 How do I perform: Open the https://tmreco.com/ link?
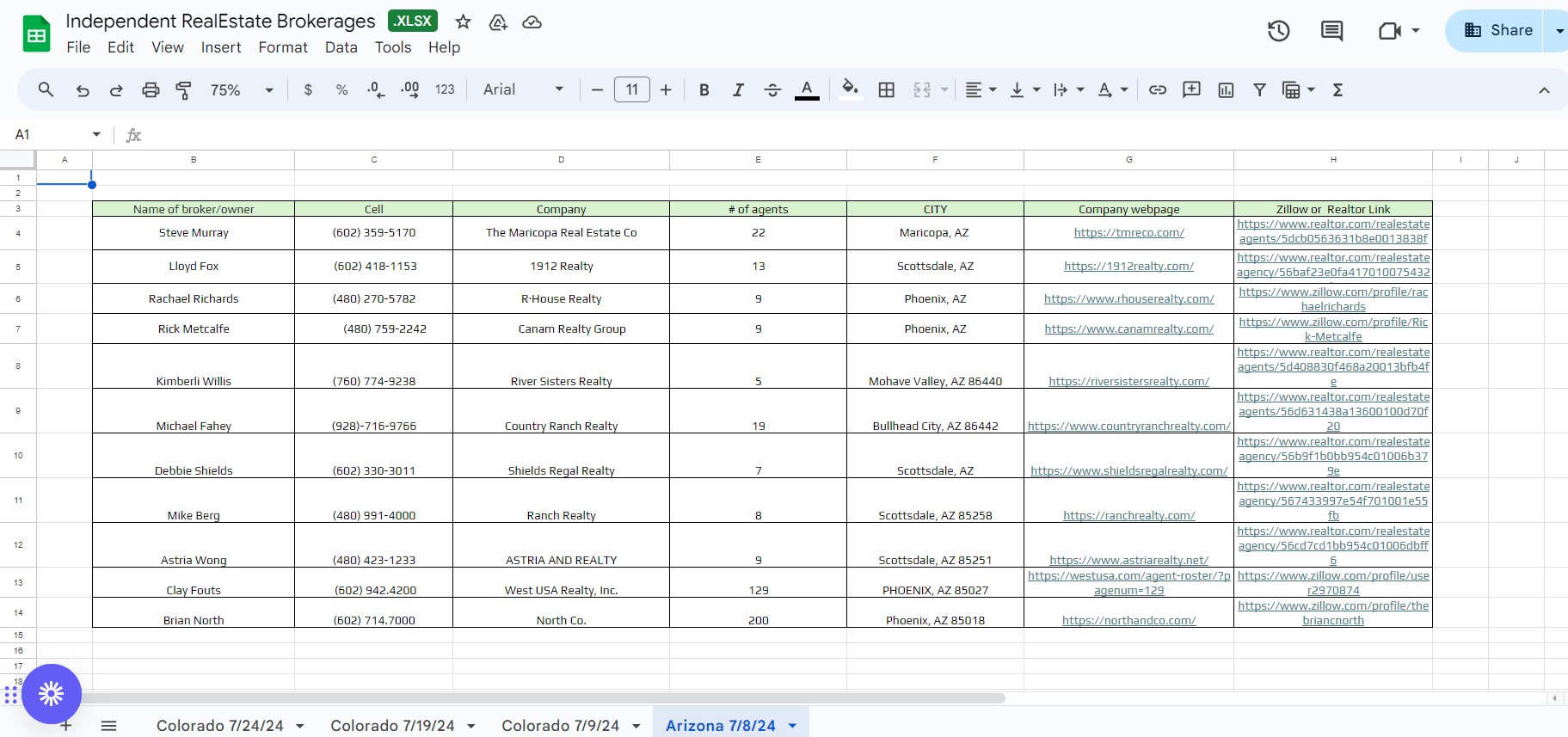point(1129,233)
